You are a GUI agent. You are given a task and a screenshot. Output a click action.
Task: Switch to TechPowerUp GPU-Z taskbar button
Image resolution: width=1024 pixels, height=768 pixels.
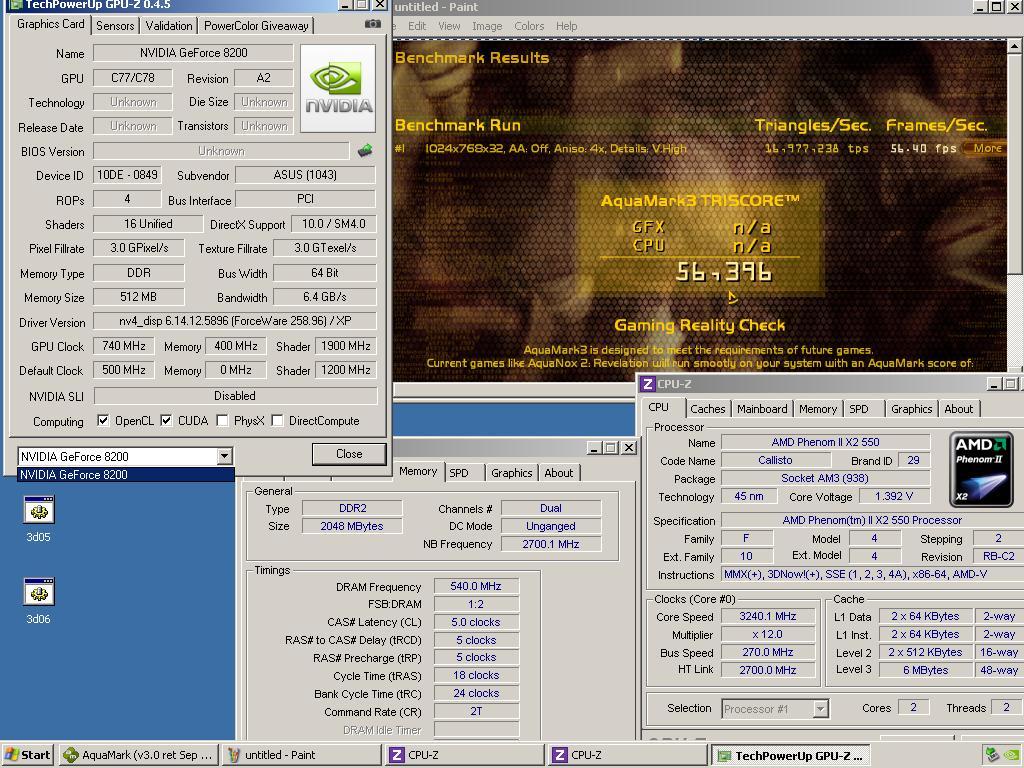(791, 755)
